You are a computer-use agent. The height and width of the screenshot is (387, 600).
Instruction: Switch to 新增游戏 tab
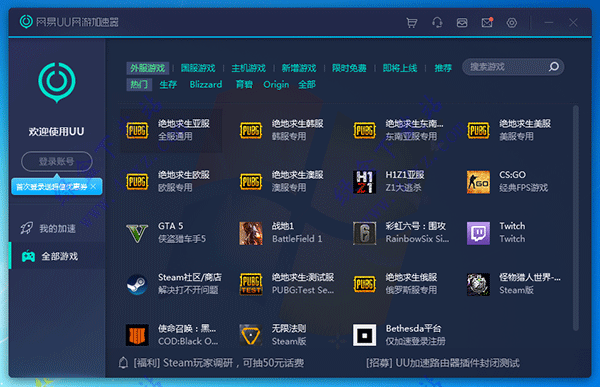point(299,68)
